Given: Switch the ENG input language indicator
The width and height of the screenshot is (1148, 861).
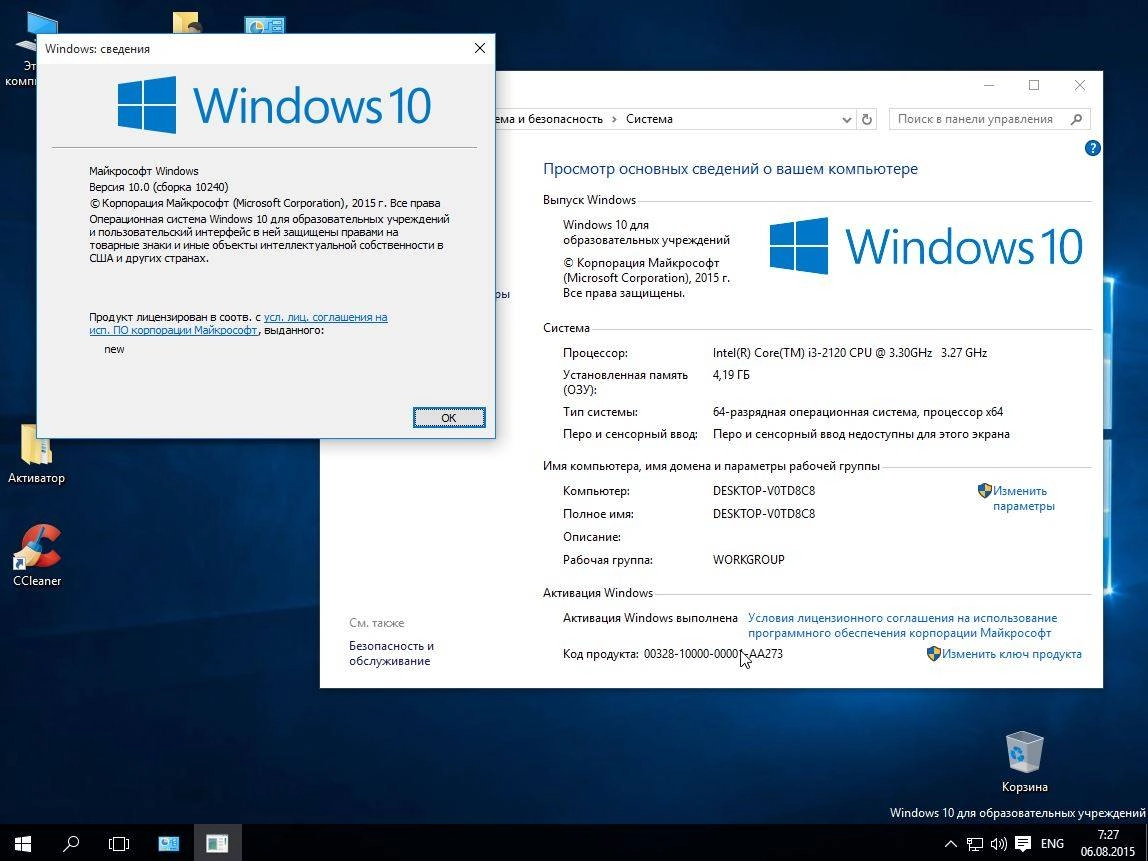Looking at the screenshot, I should click(x=1052, y=843).
